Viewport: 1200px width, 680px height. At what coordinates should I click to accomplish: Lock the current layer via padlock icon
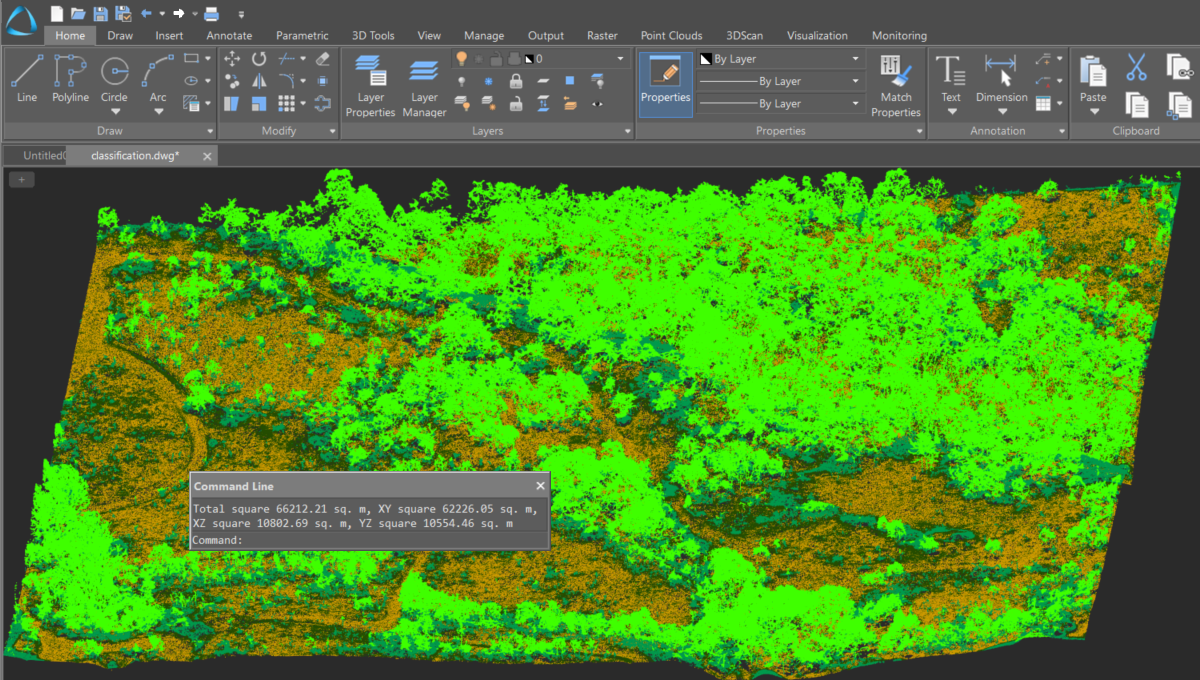tap(495, 58)
